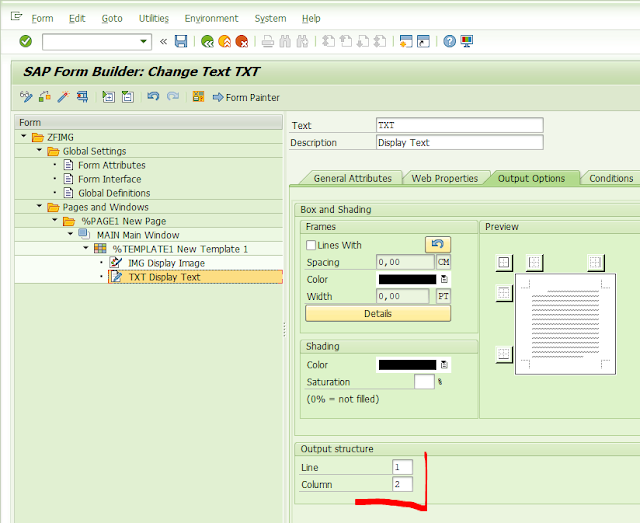
Task: Click the PT unit button next to Width
Action: (443, 296)
